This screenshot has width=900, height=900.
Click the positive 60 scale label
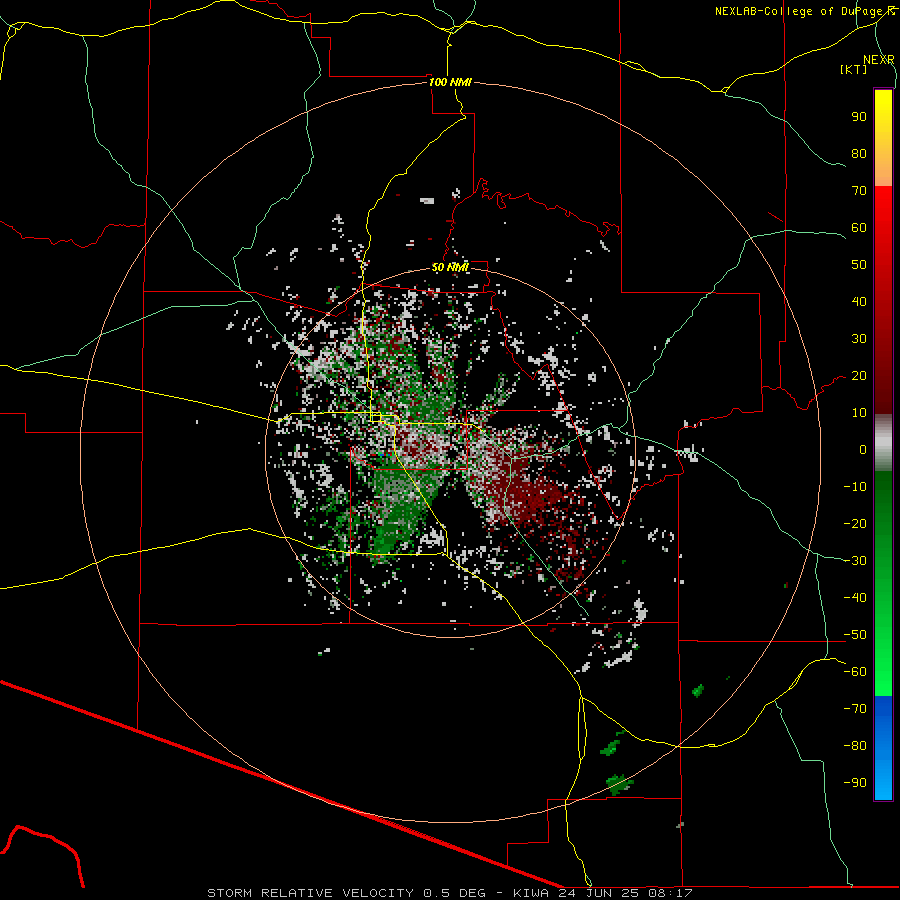coord(859,227)
